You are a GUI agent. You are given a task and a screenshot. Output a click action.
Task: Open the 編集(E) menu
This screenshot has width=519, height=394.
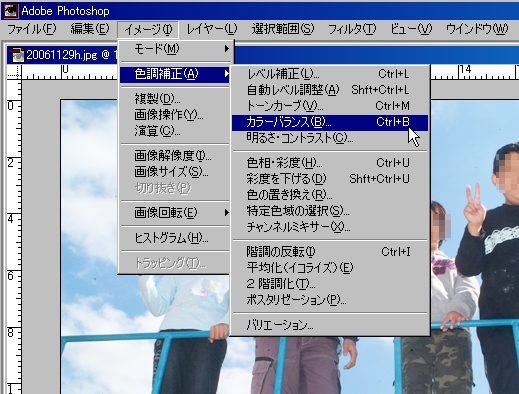pos(89,29)
